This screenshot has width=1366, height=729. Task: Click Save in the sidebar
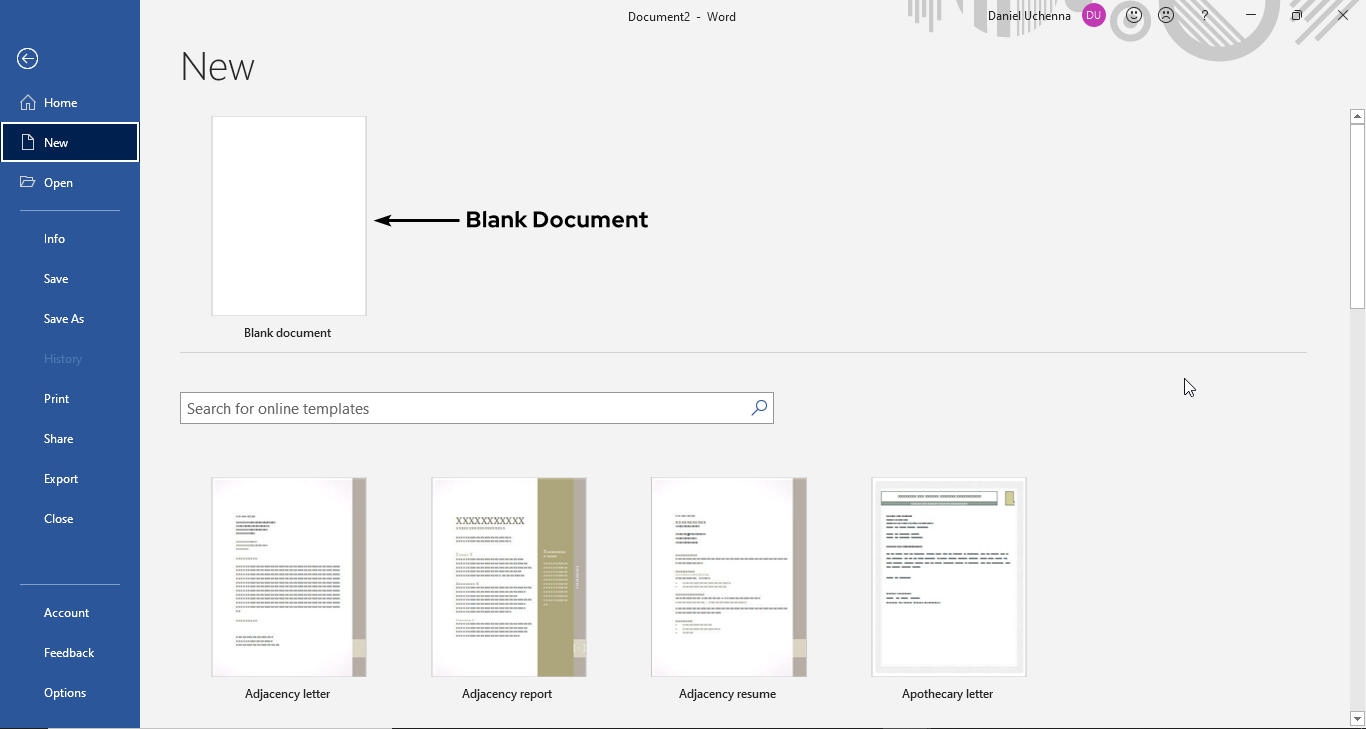[x=55, y=278]
